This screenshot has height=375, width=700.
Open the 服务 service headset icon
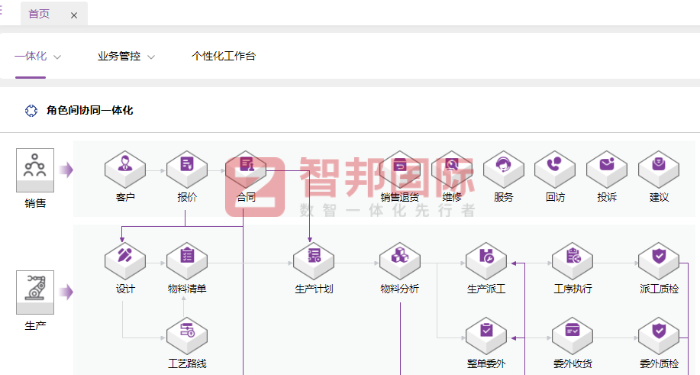504,169
